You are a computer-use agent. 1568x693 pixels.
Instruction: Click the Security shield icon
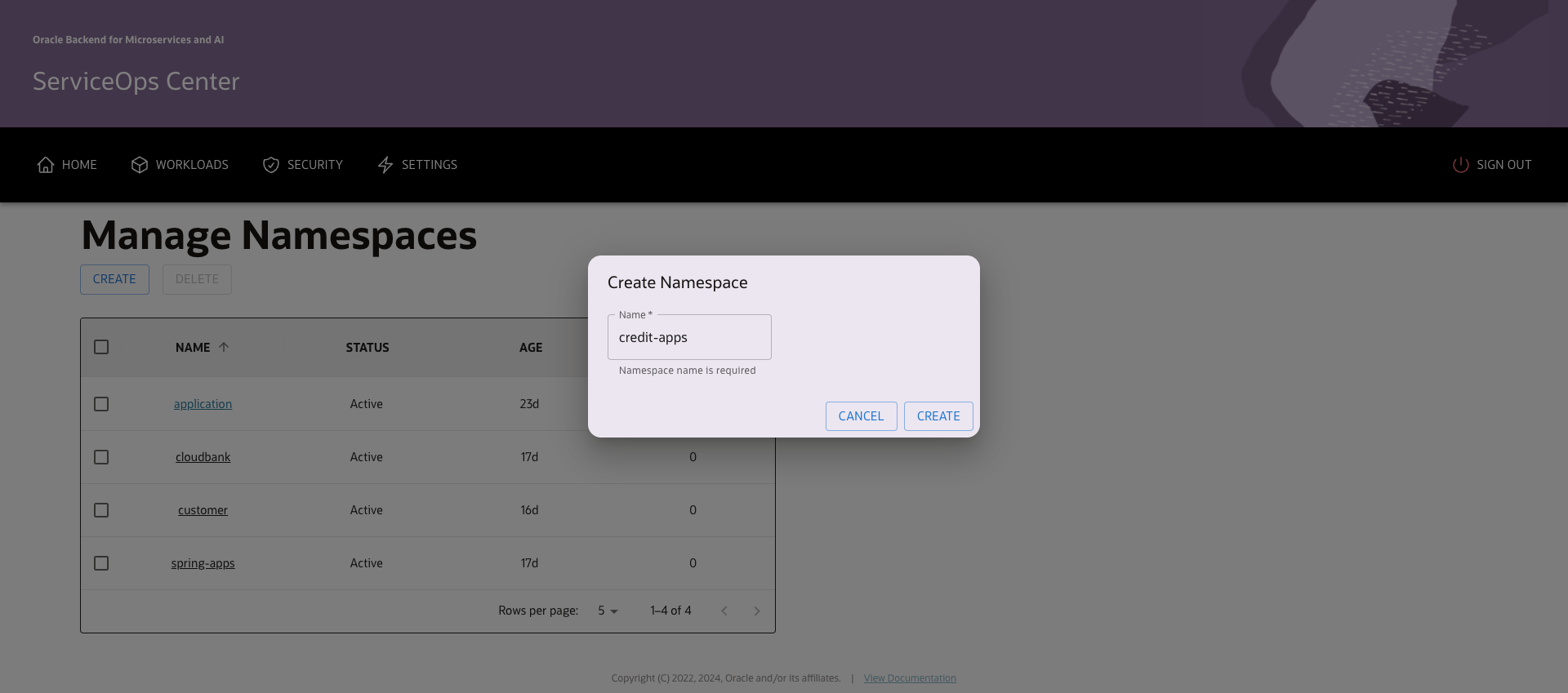(x=271, y=165)
